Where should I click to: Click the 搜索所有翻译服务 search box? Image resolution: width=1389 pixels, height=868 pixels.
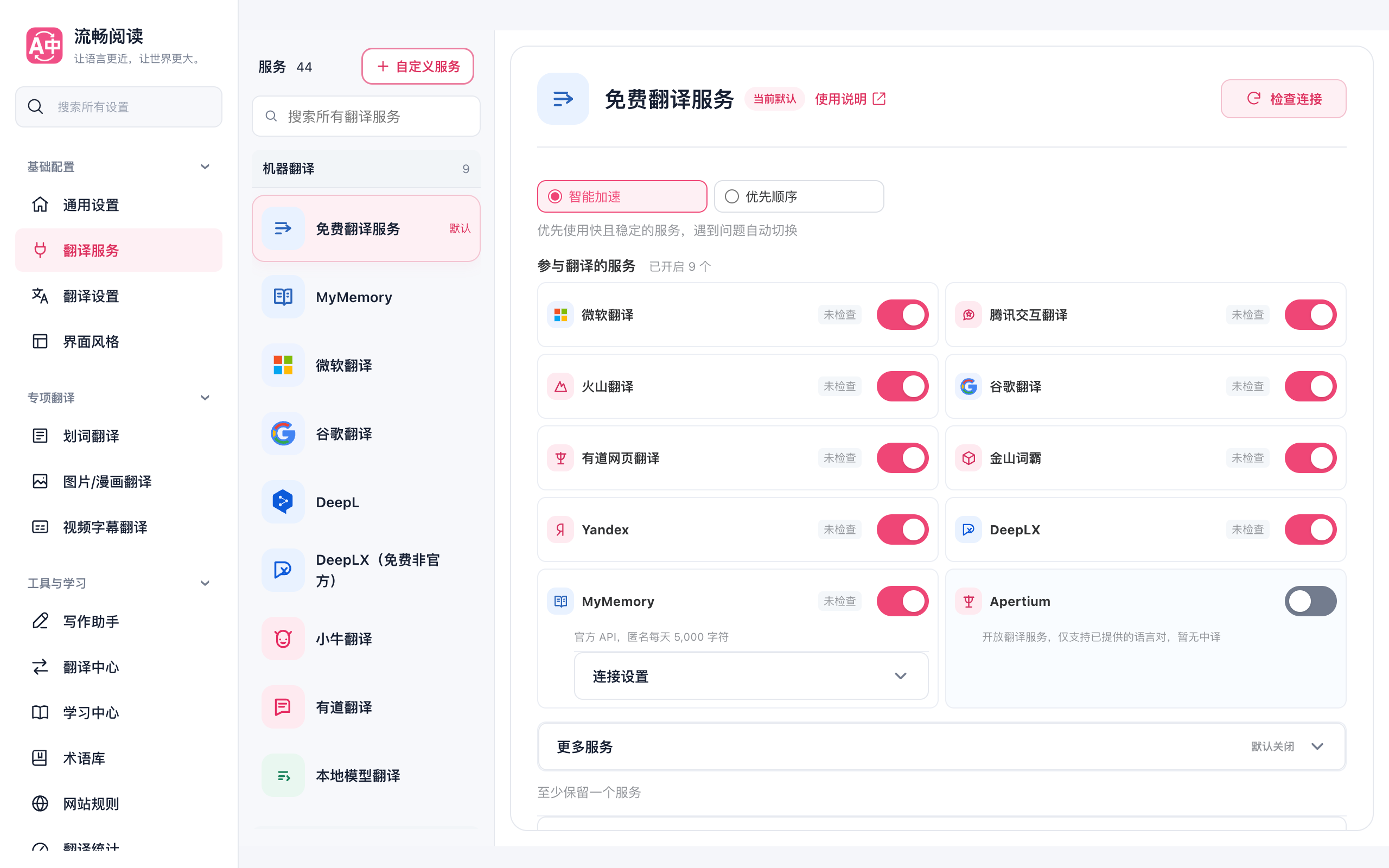click(x=366, y=117)
